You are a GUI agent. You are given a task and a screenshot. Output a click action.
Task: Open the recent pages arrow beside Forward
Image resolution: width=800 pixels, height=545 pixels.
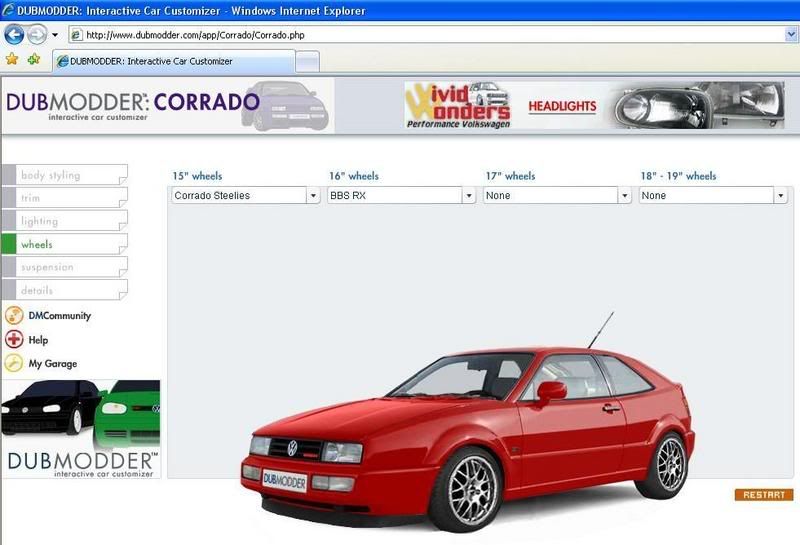coord(55,35)
